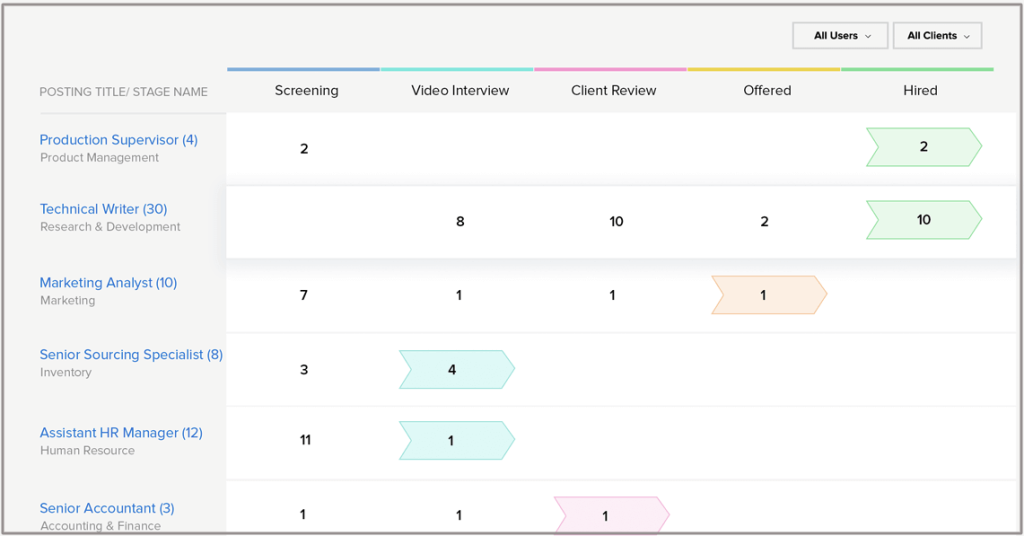The width and height of the screenshot is (1024, 536).
Task: Click Senior Sourcing Specialist Screening count 3
Action: tap(304, 370)
